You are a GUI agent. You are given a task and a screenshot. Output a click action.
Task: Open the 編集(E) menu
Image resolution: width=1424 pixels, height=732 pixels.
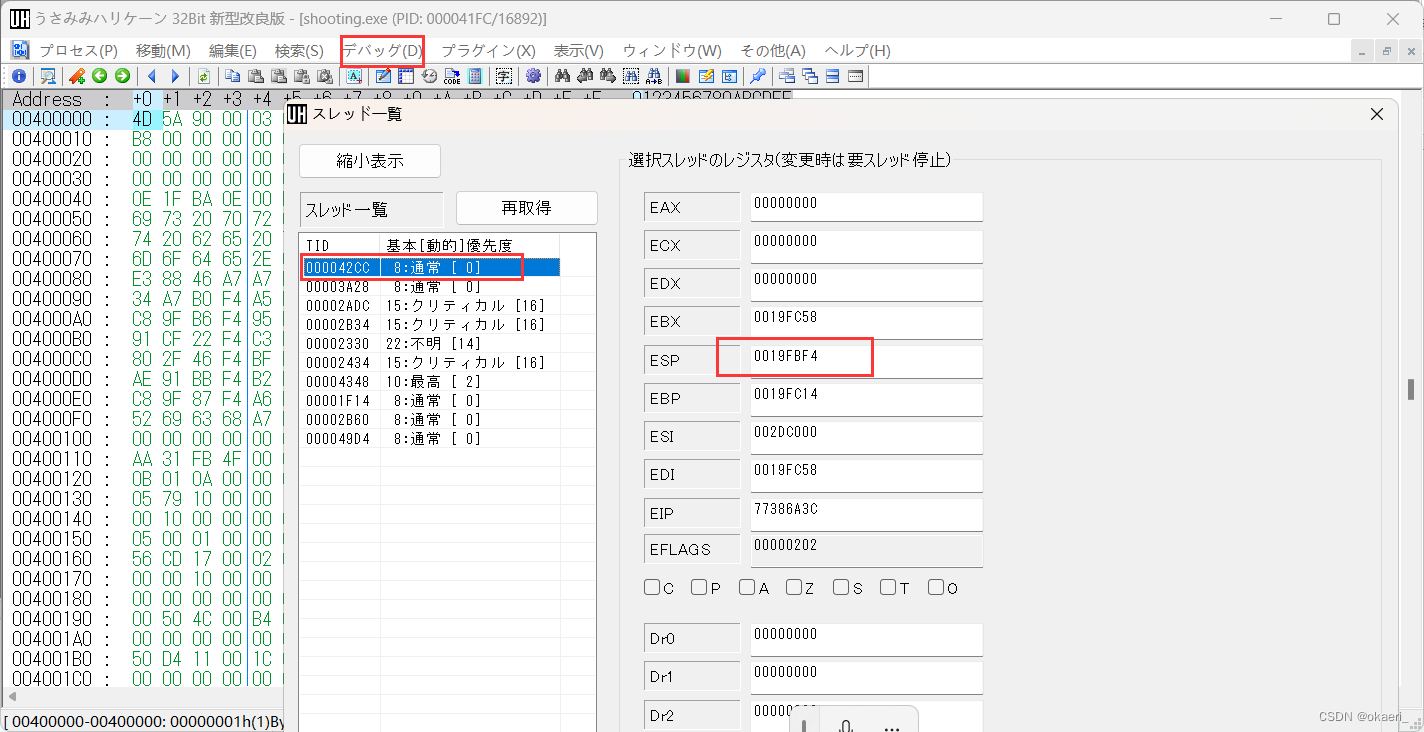233,50
